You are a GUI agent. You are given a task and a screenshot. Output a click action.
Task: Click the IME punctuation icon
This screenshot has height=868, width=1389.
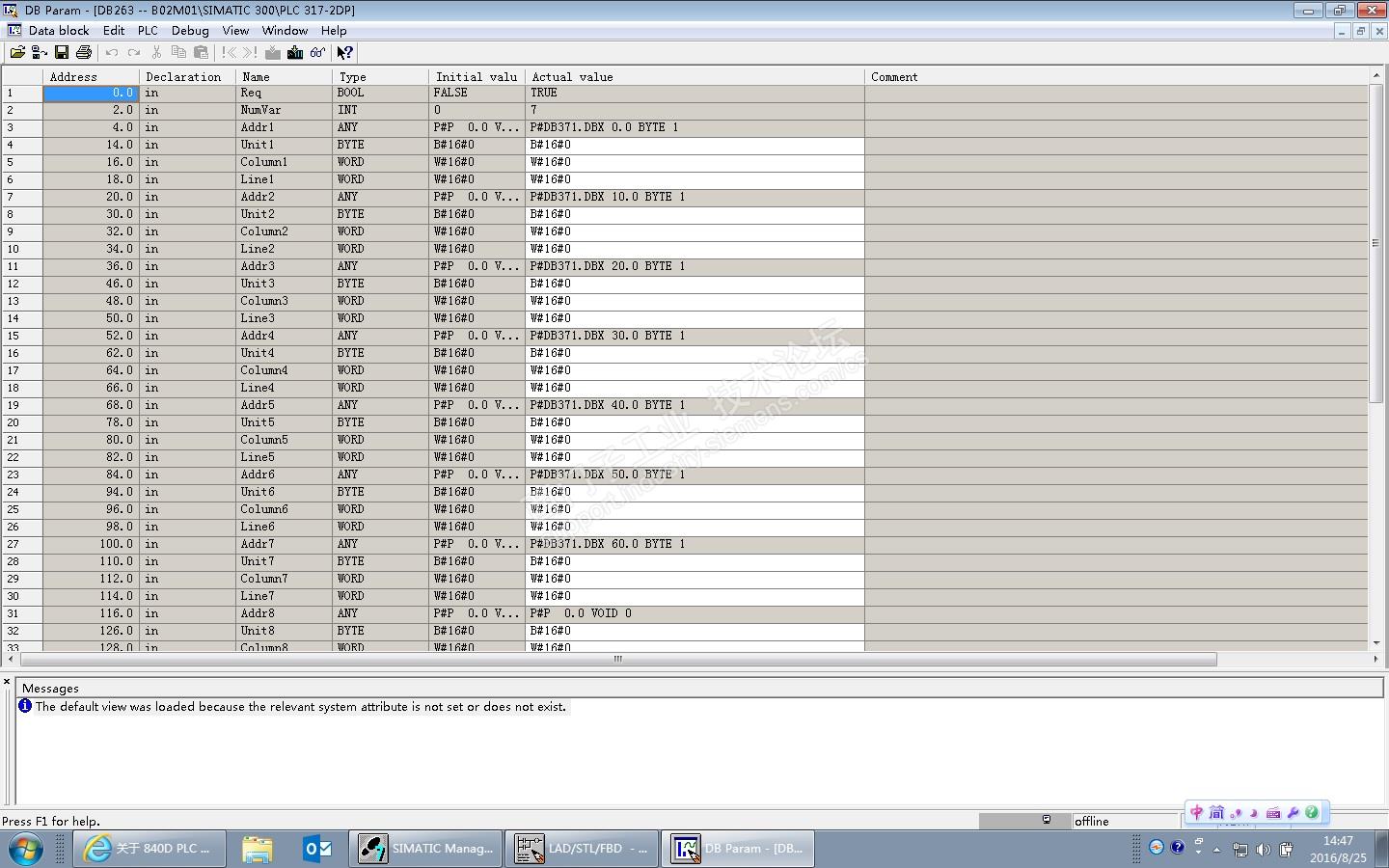(x=1237, y=813)
